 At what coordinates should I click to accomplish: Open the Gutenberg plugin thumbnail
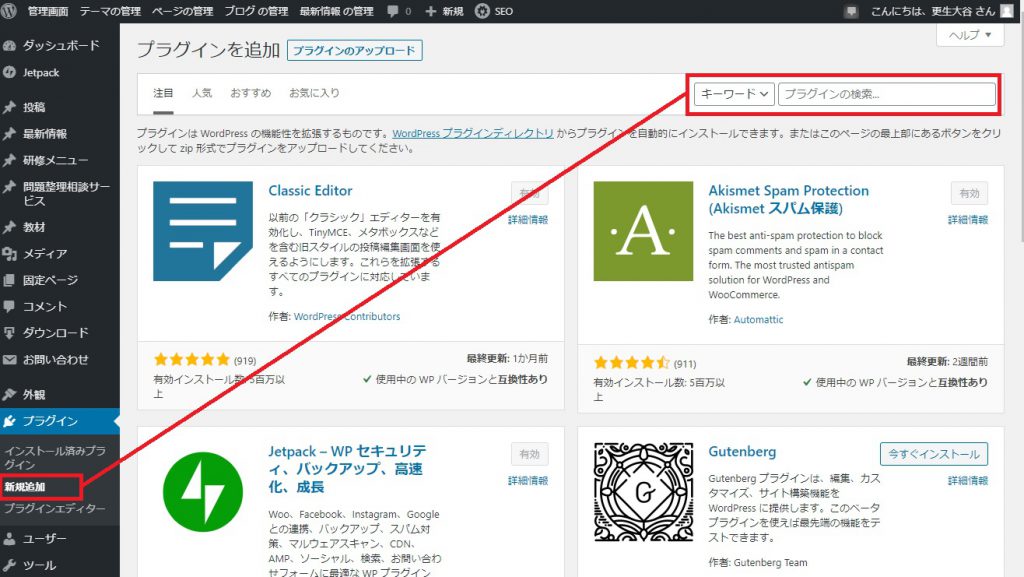[x=643, y=492]
